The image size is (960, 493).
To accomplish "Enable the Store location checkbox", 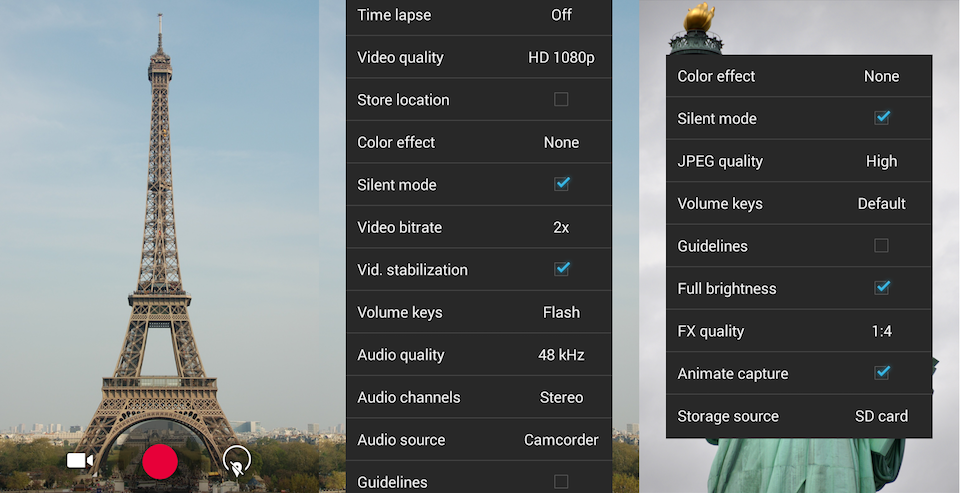I will (x=561, y=99).
